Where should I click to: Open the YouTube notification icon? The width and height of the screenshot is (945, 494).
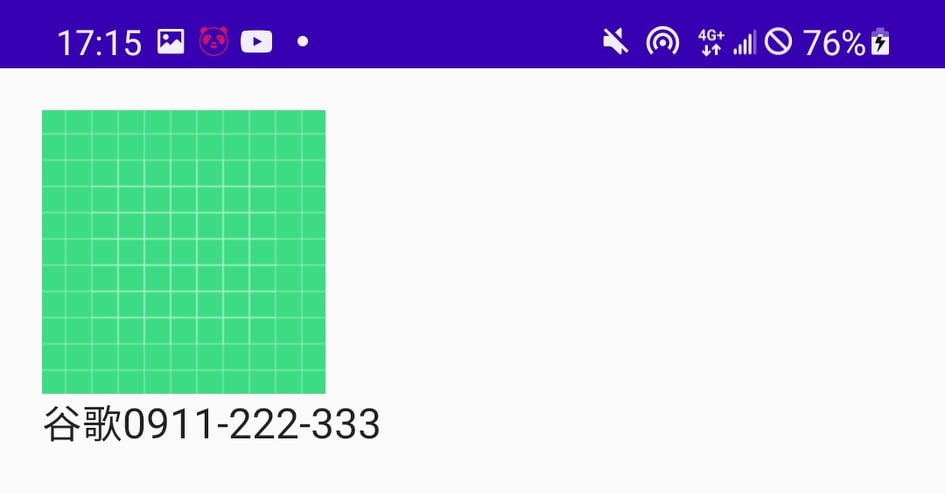pyautogui.click(x=256, y=42)
